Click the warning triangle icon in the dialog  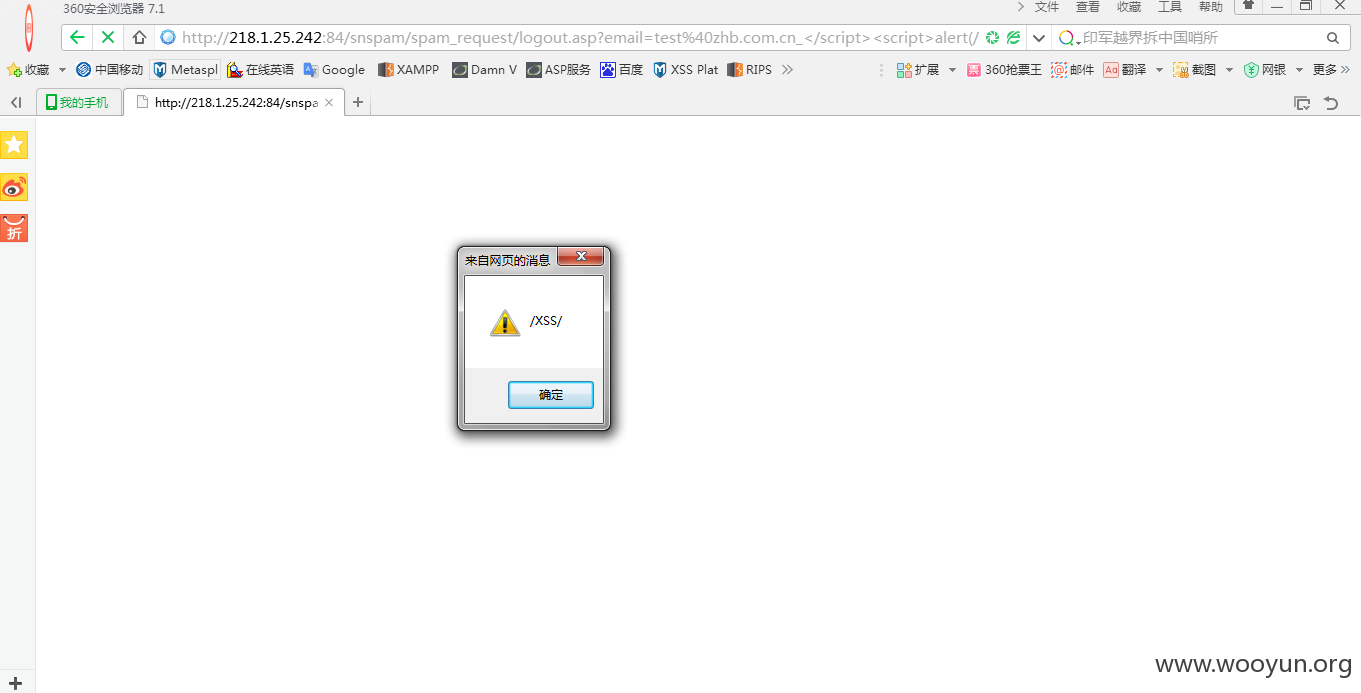pos(505,322)
